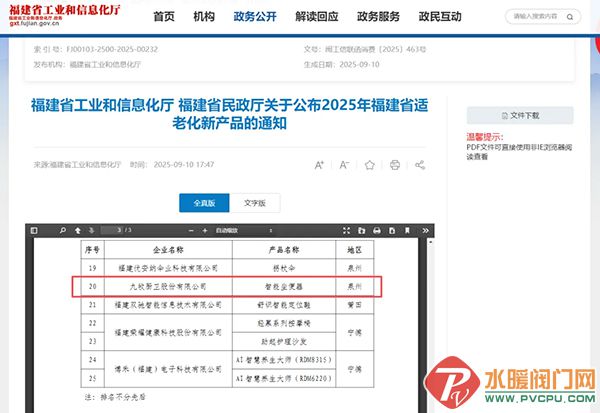
Task: Click the 地区 column header
Action: point(354,250)
